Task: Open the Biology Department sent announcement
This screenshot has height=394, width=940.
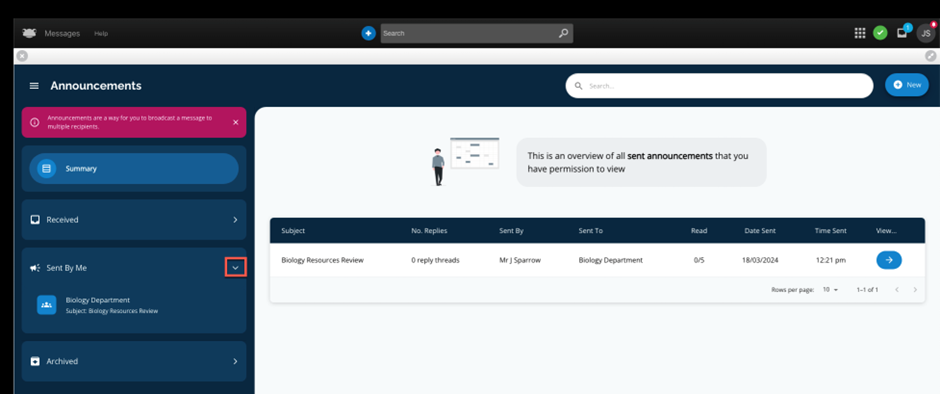Action: pos(134,305)
